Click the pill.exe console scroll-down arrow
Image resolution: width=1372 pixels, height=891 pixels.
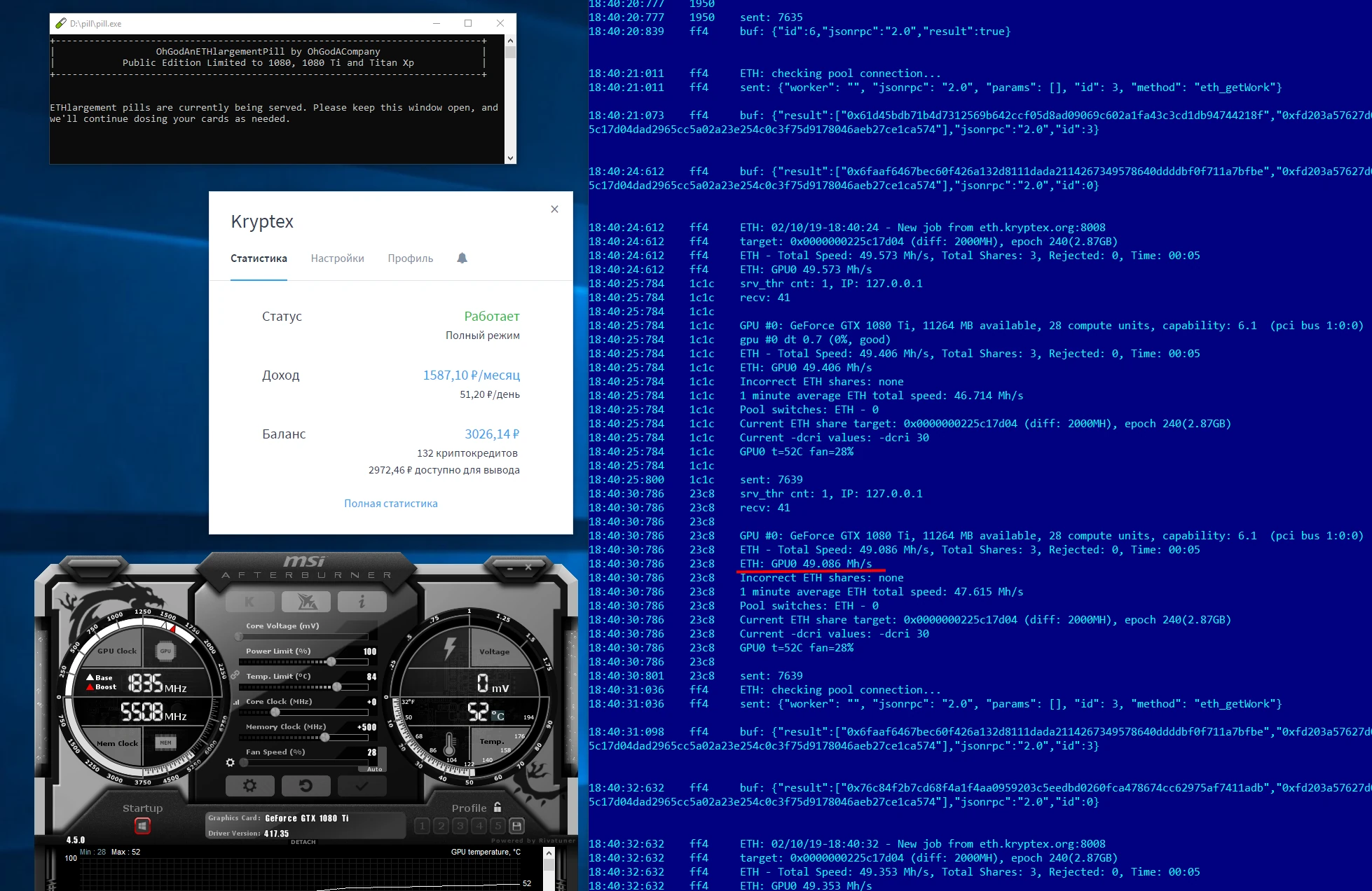pos(510,158)
